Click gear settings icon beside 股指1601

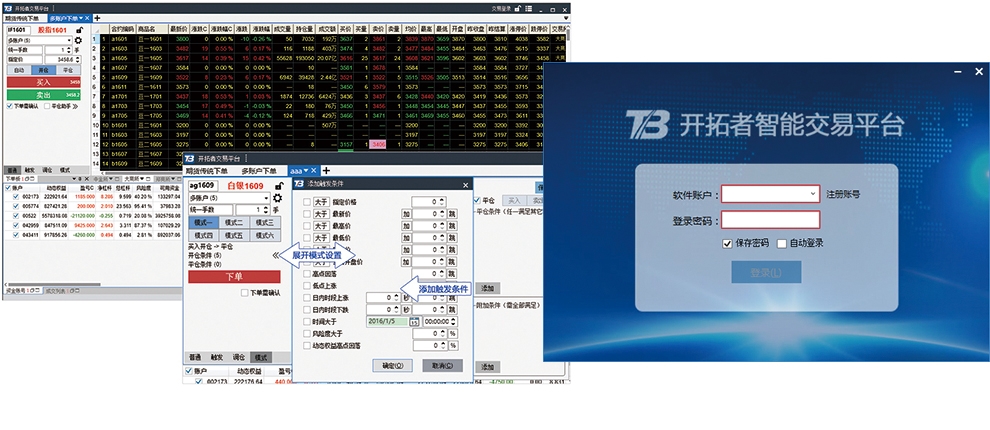tap(78, 40)
